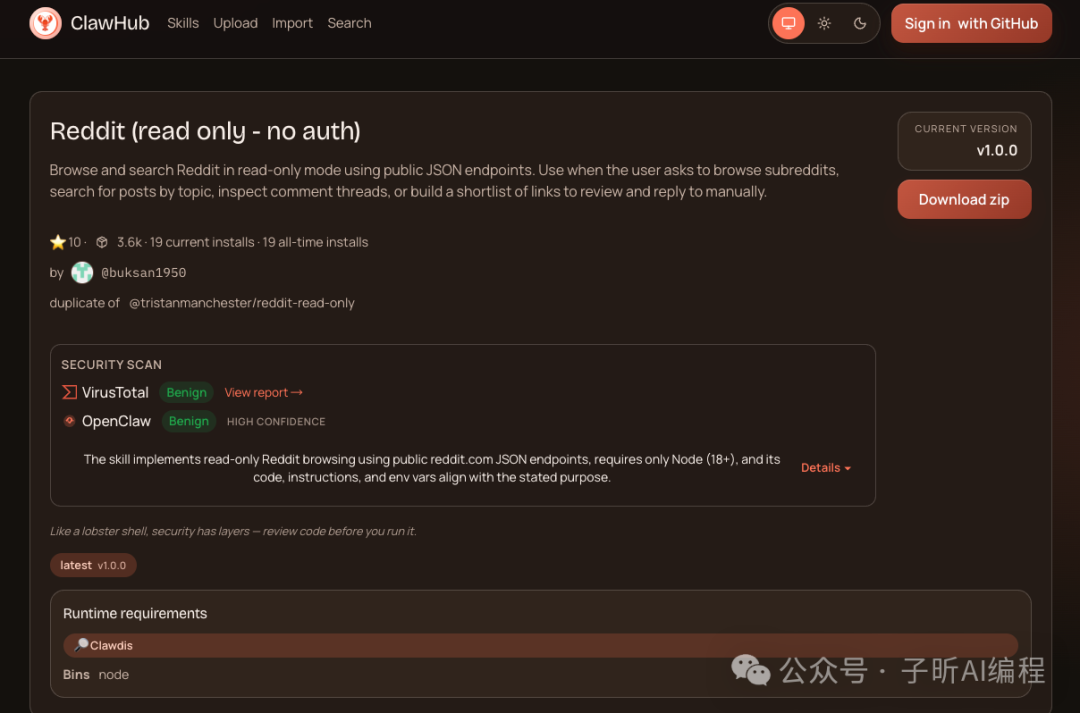This screenshot has height=713, width=1080.
Task: Open the Skills nav menu item
Action: coord(183,23)
